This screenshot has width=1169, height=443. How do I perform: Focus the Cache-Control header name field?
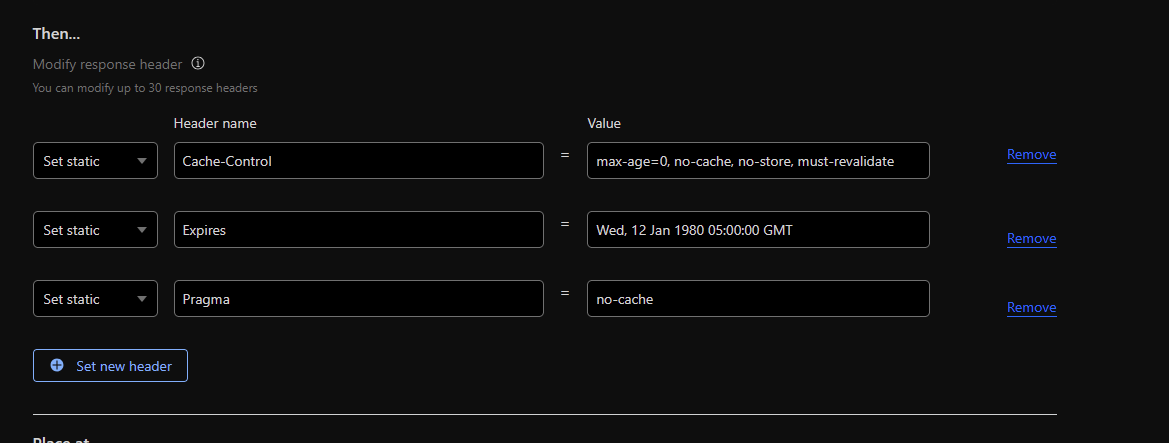pyautogui.click(x=358, y=161)
